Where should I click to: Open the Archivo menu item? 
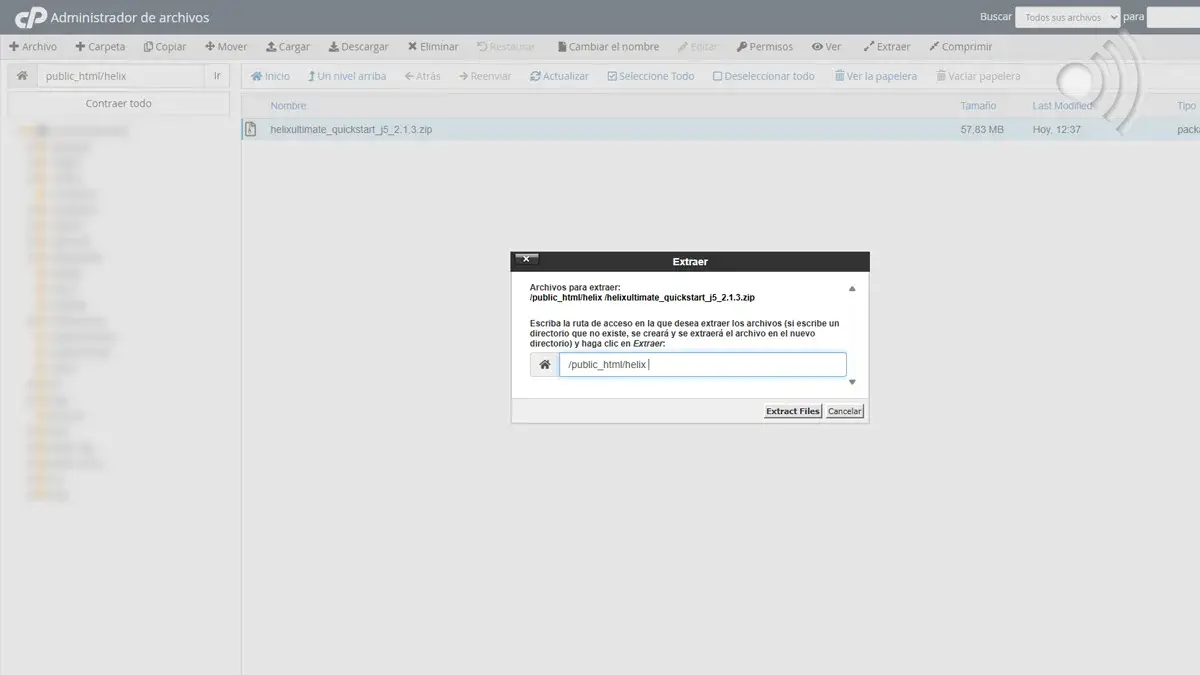pyautogui.click(x=33, y=46)
